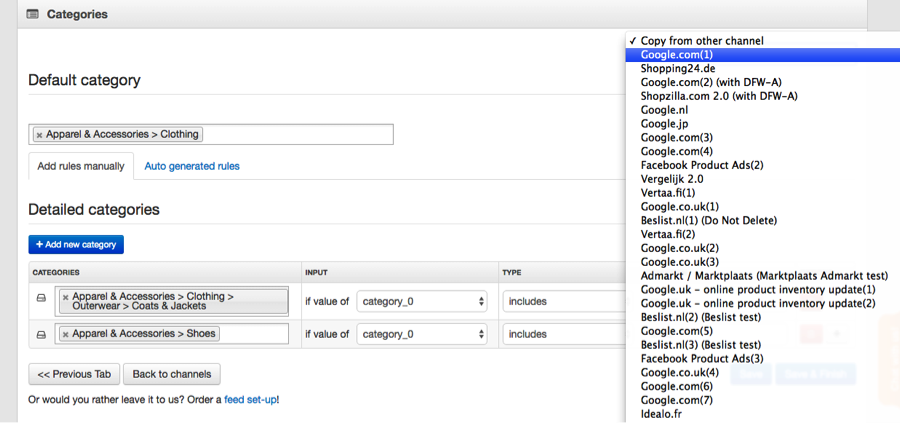The height and width of the screenshot is (423, 900).
Task: Select Shopping24.de from channel list
Action: click(x=762, y=69)
